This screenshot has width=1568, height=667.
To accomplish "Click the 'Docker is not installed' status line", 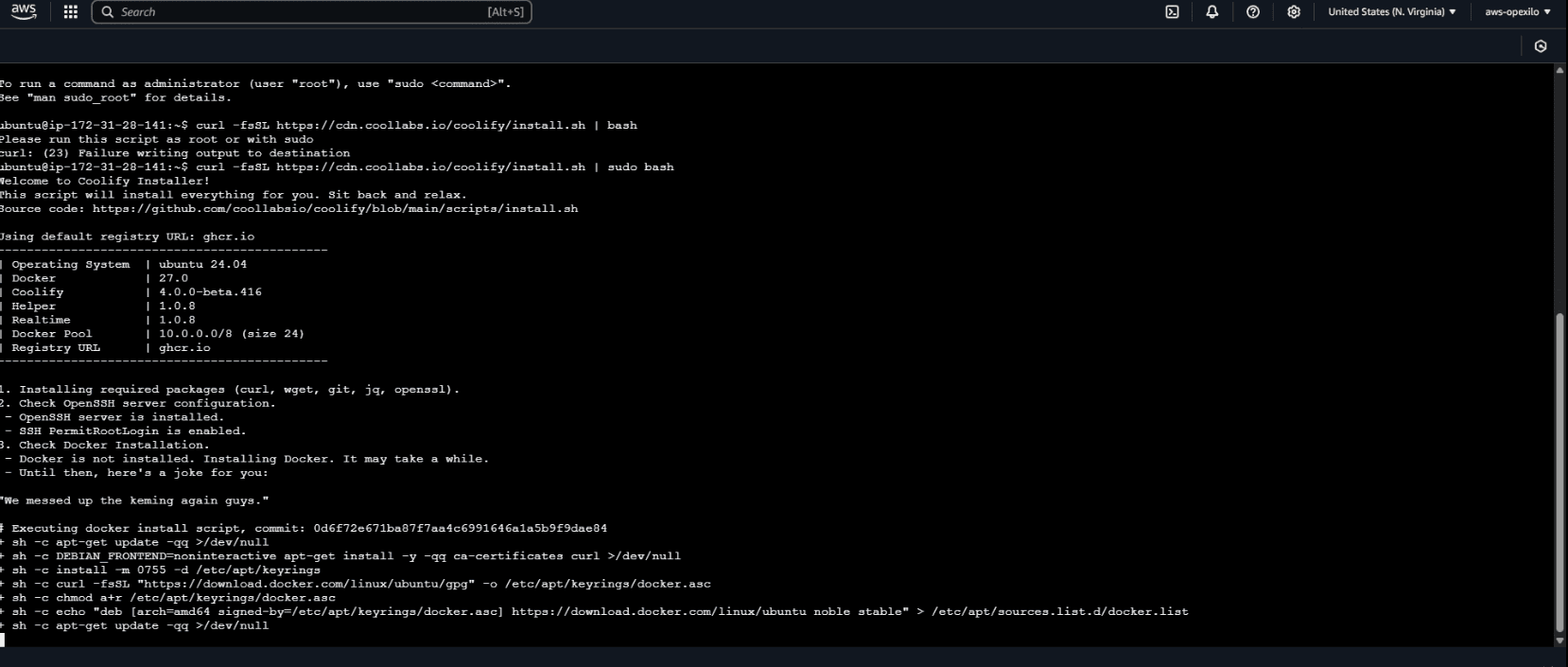I will (246, 459).
